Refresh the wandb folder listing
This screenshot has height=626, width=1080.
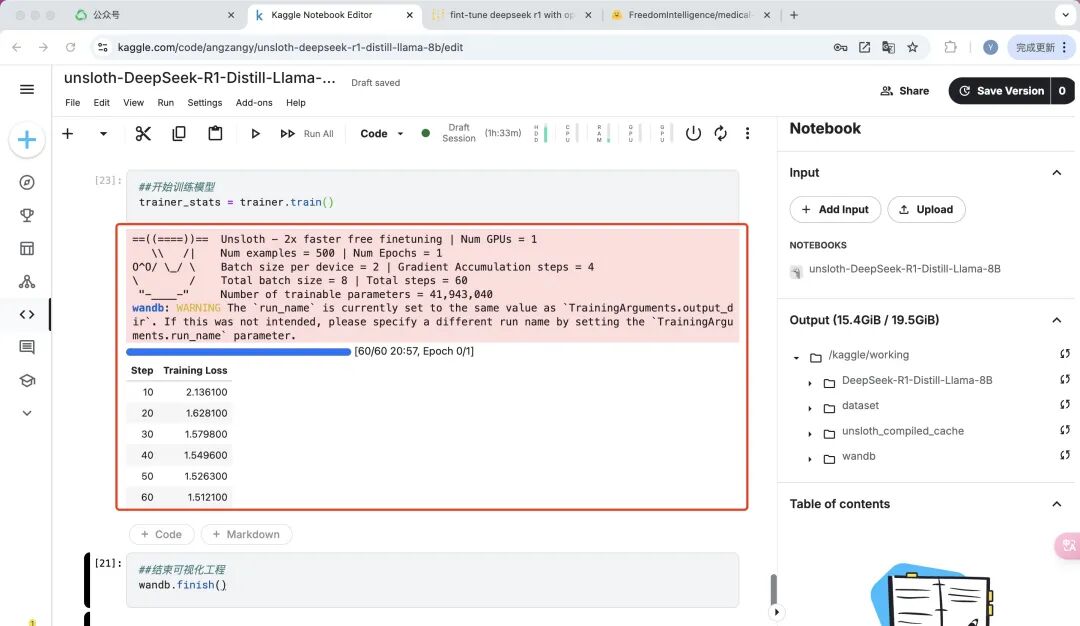[1065, 455]
